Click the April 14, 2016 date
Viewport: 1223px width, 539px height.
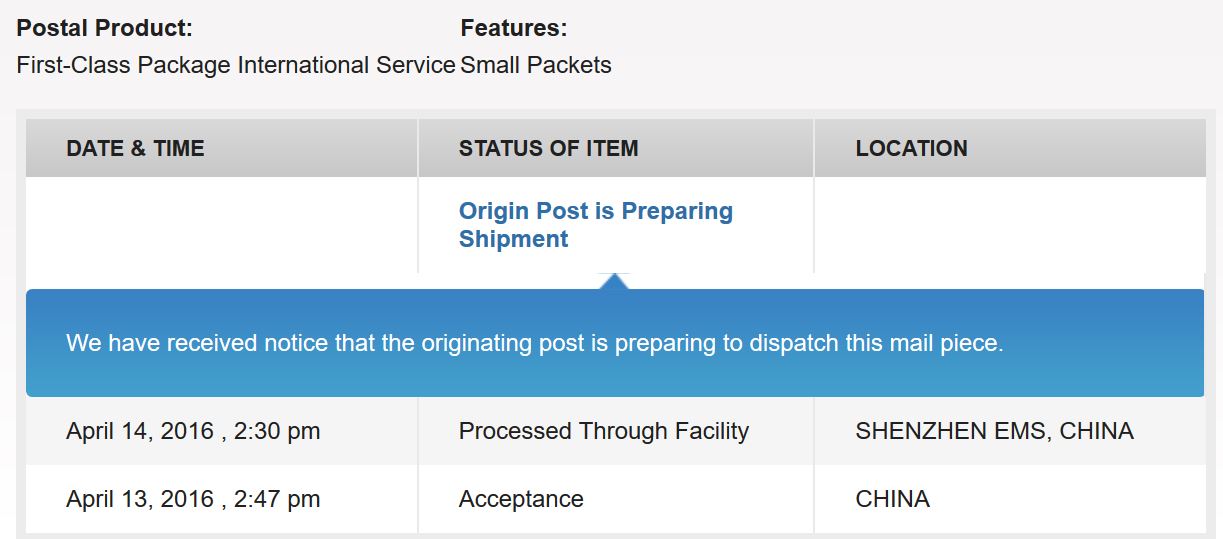pyautogui.click(x=140, y=431)
